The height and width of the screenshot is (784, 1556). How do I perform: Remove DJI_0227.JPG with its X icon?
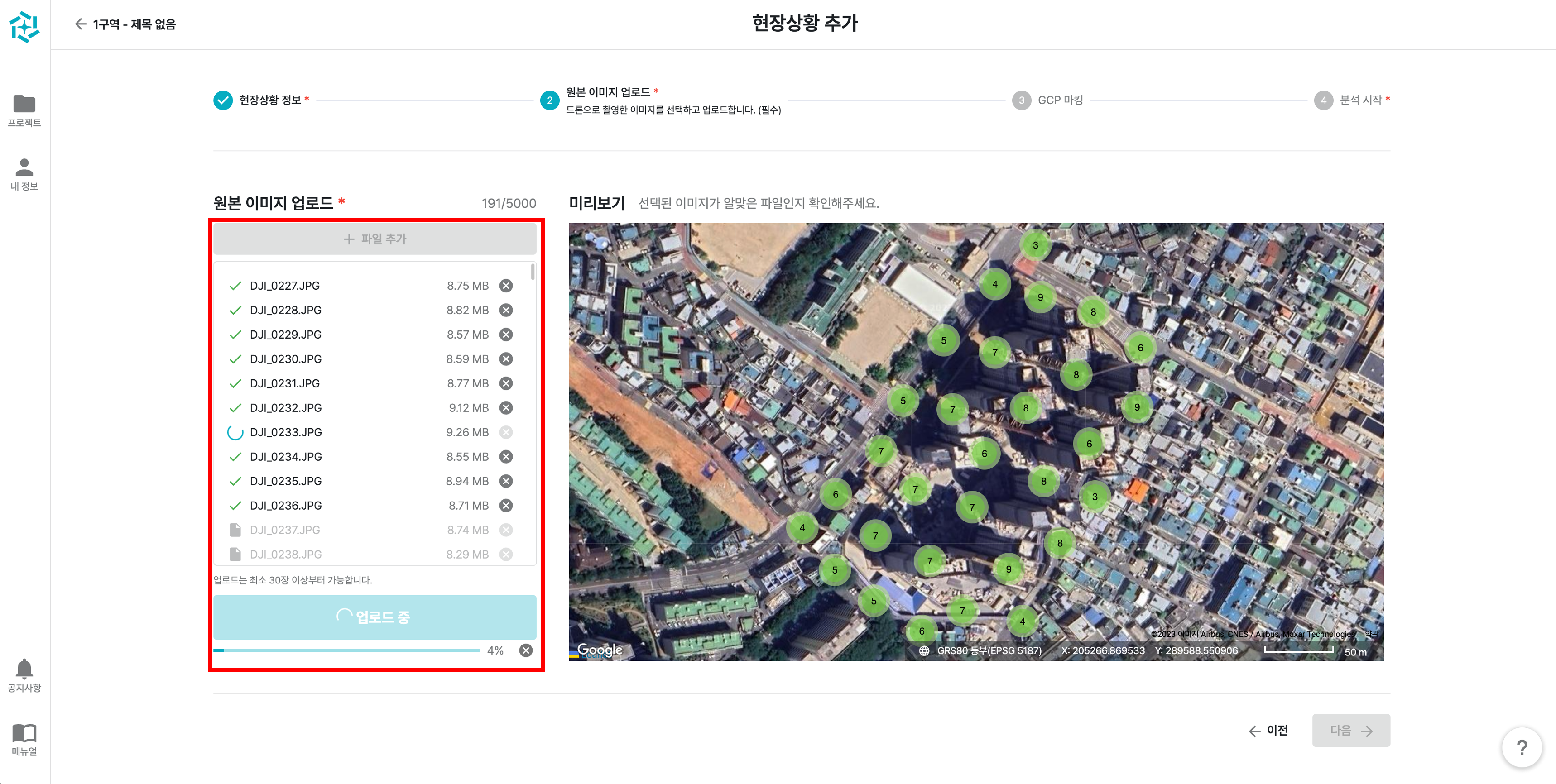(x=506, y=286)
